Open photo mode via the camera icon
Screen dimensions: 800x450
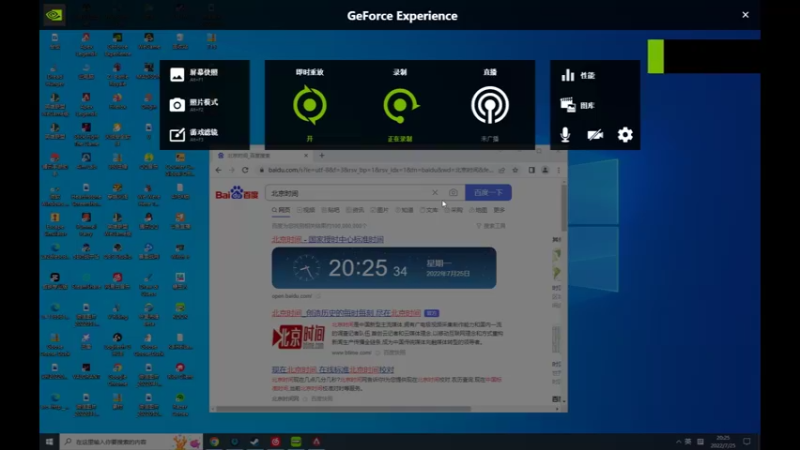[177, 105]
